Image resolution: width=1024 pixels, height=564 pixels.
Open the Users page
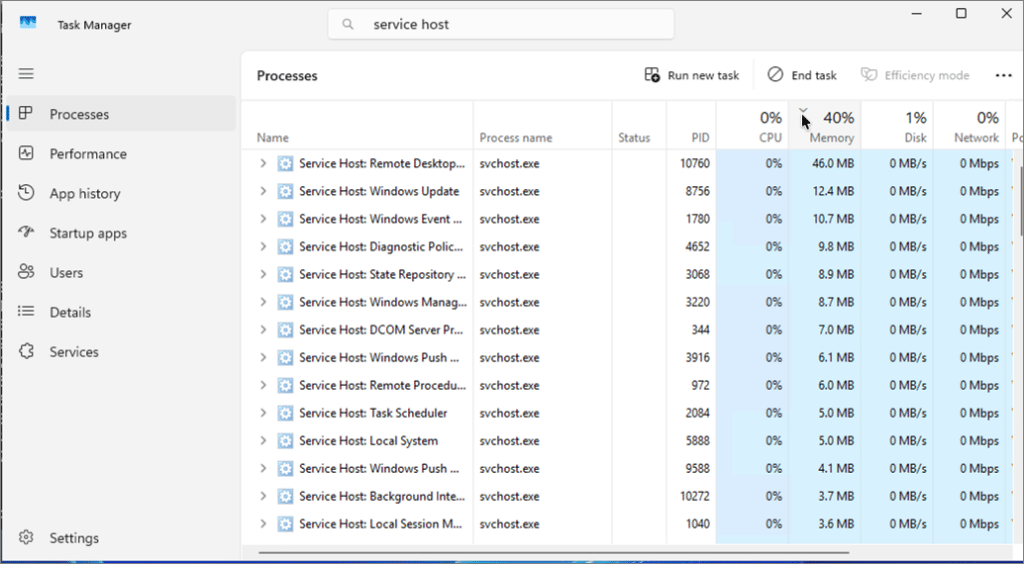(121, 273)
